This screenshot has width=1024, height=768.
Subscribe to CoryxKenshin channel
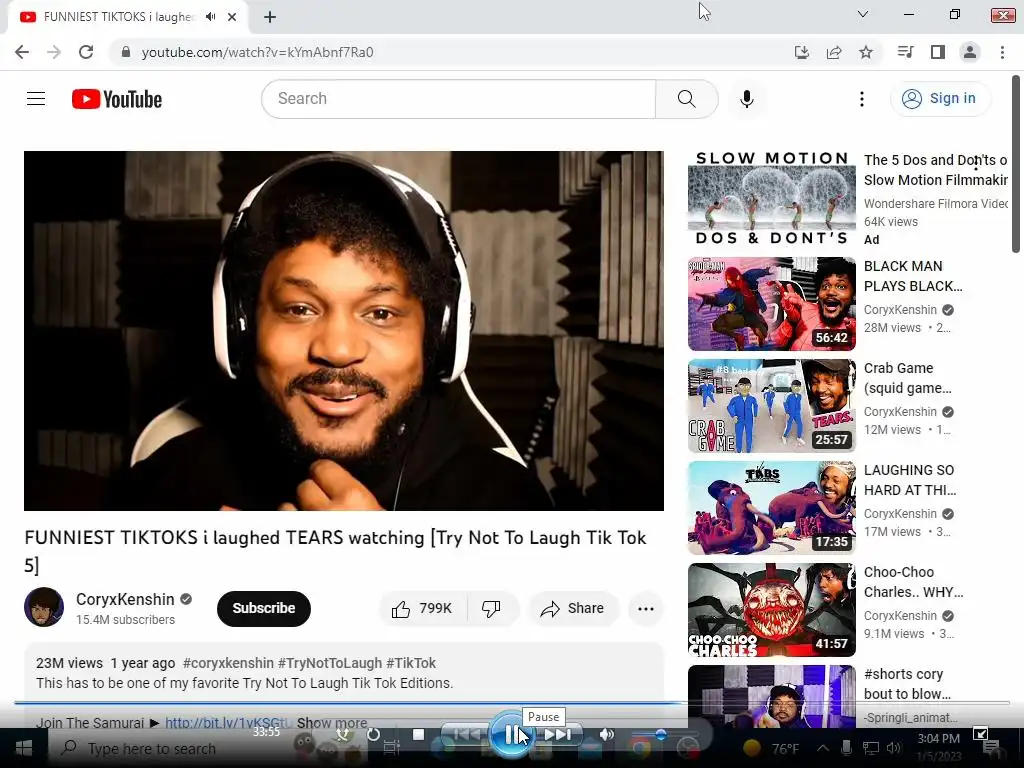point(264,609)
